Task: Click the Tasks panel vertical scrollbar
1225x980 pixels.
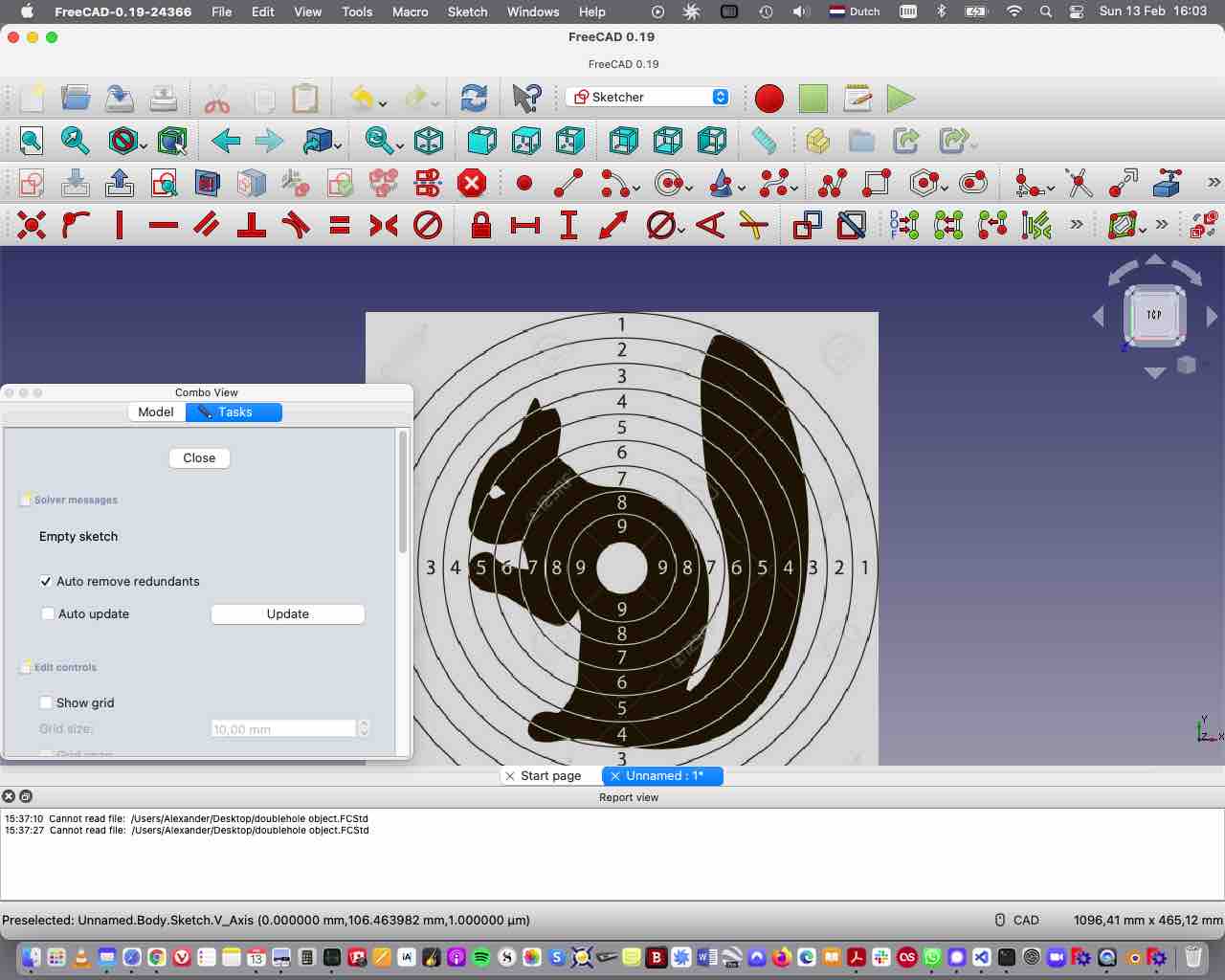Action: pyautogui.click(x=403, y=493)
